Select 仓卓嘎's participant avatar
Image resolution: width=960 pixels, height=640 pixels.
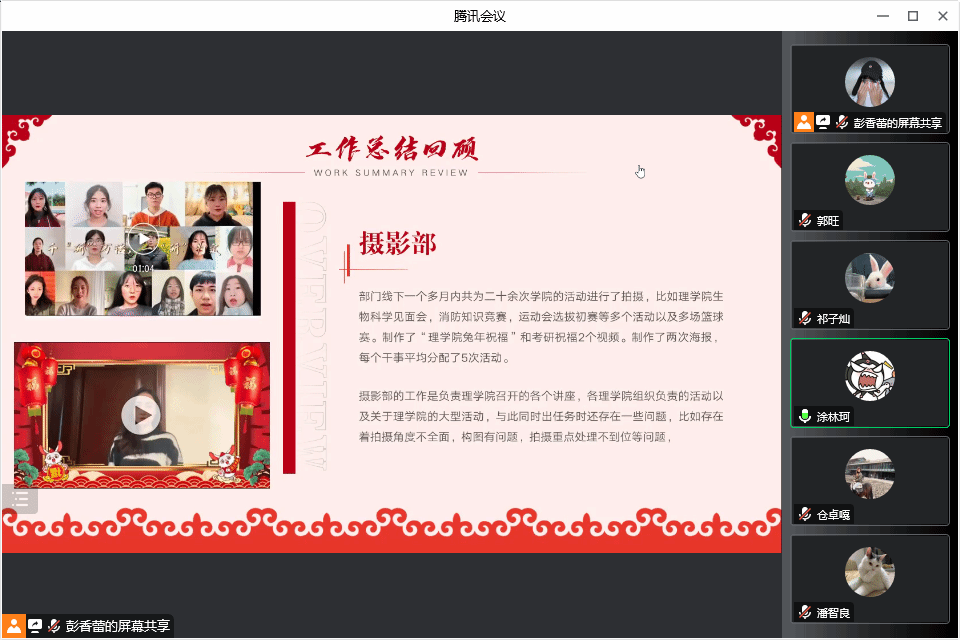tap(869, 474)
